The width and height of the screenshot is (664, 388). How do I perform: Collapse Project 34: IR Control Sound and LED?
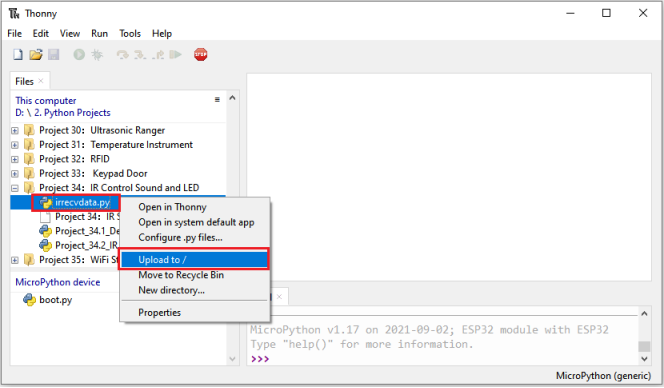point(15,188)
